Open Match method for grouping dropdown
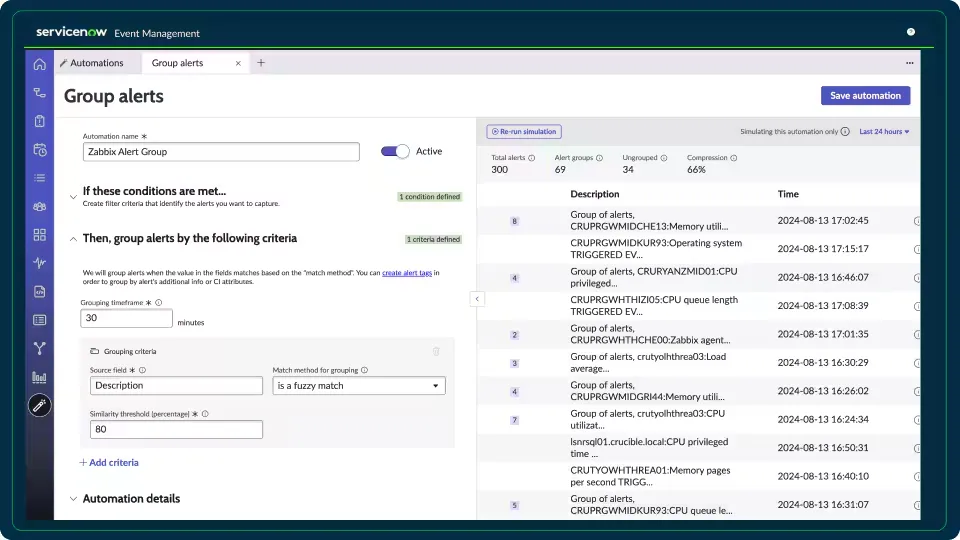960x540 pixels. click(x=359, y=386)
